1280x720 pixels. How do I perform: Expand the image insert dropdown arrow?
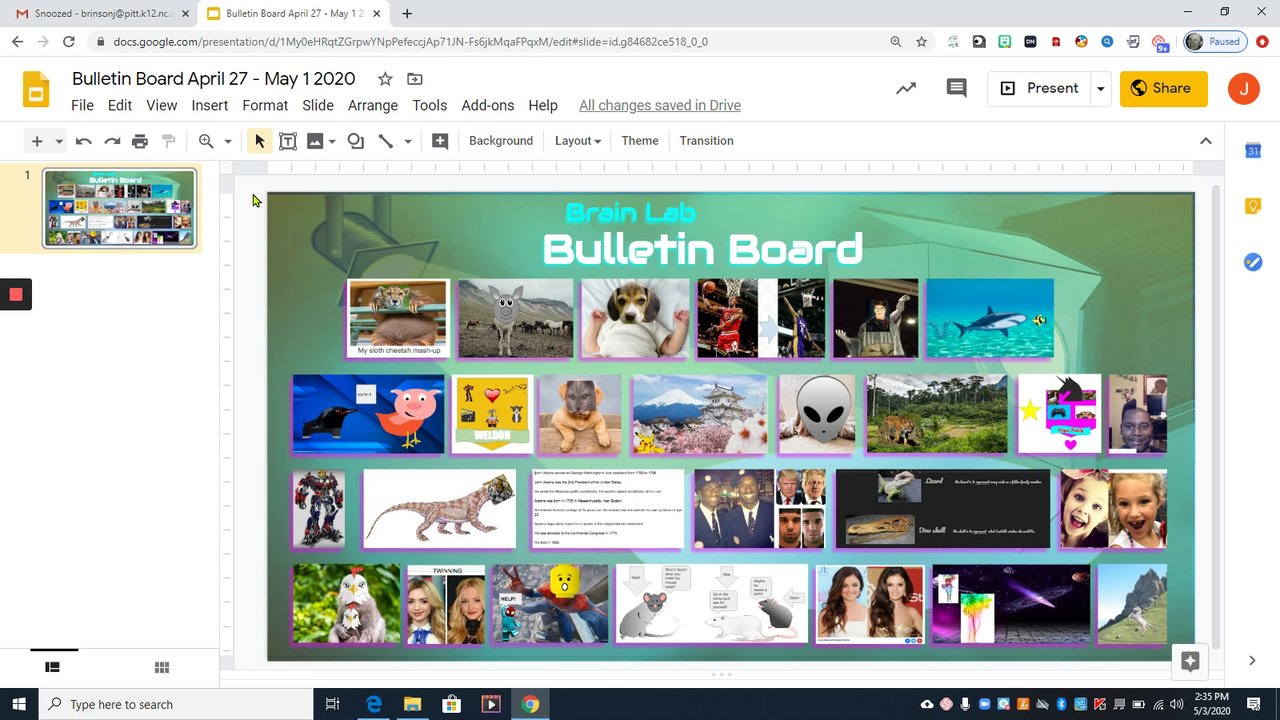coord(332,141)
